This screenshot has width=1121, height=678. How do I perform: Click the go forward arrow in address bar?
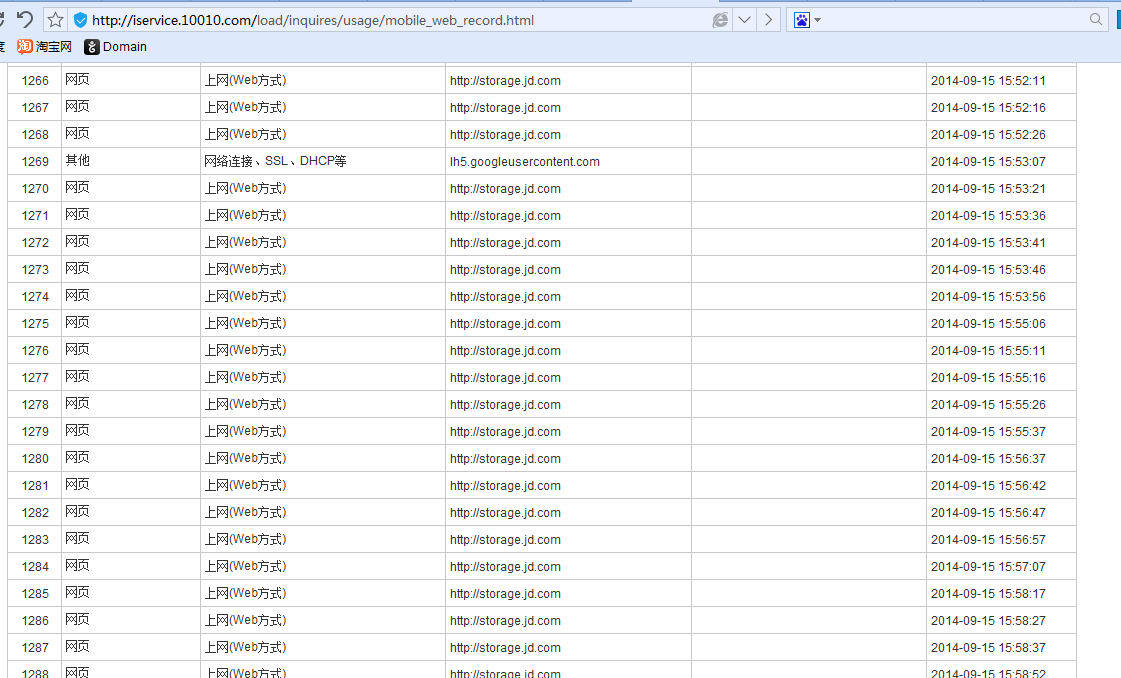coord(768,20)
